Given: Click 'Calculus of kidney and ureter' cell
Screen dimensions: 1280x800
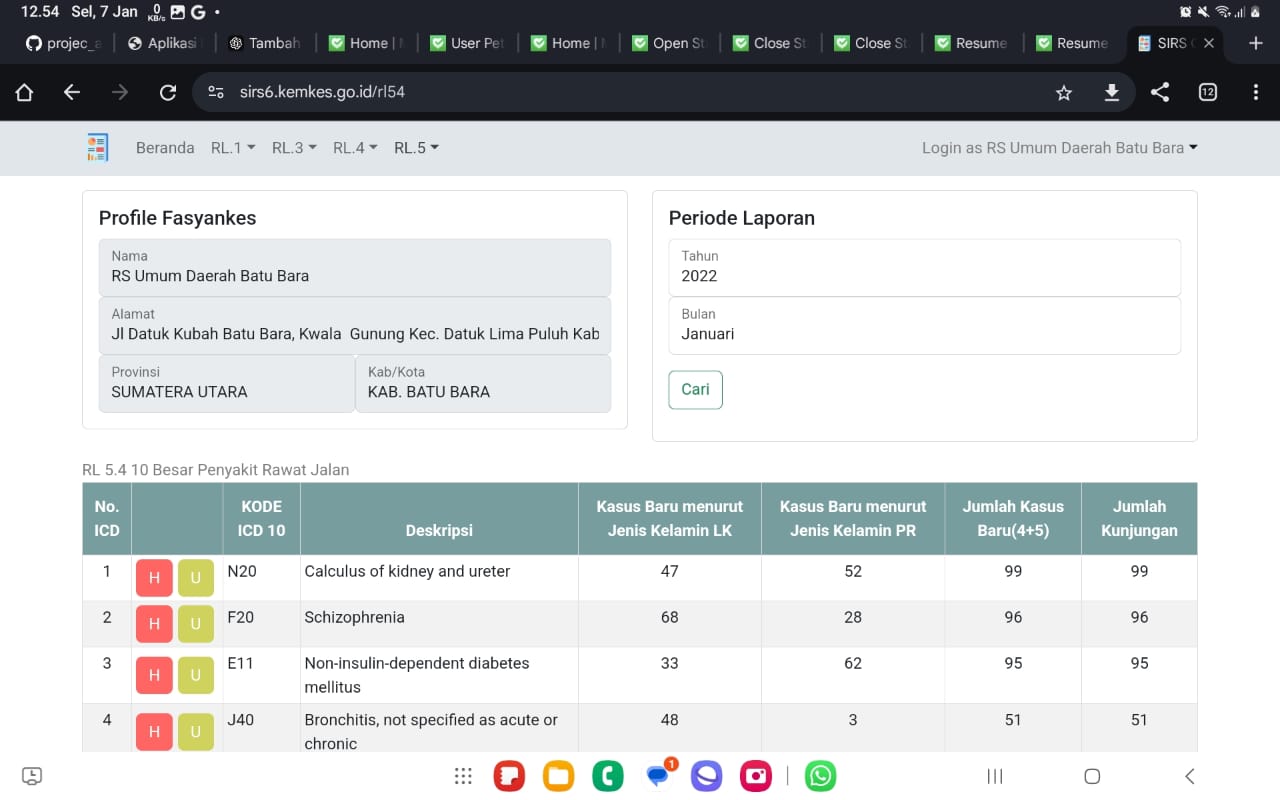Looking at the screenshot, I should point(439,578).
